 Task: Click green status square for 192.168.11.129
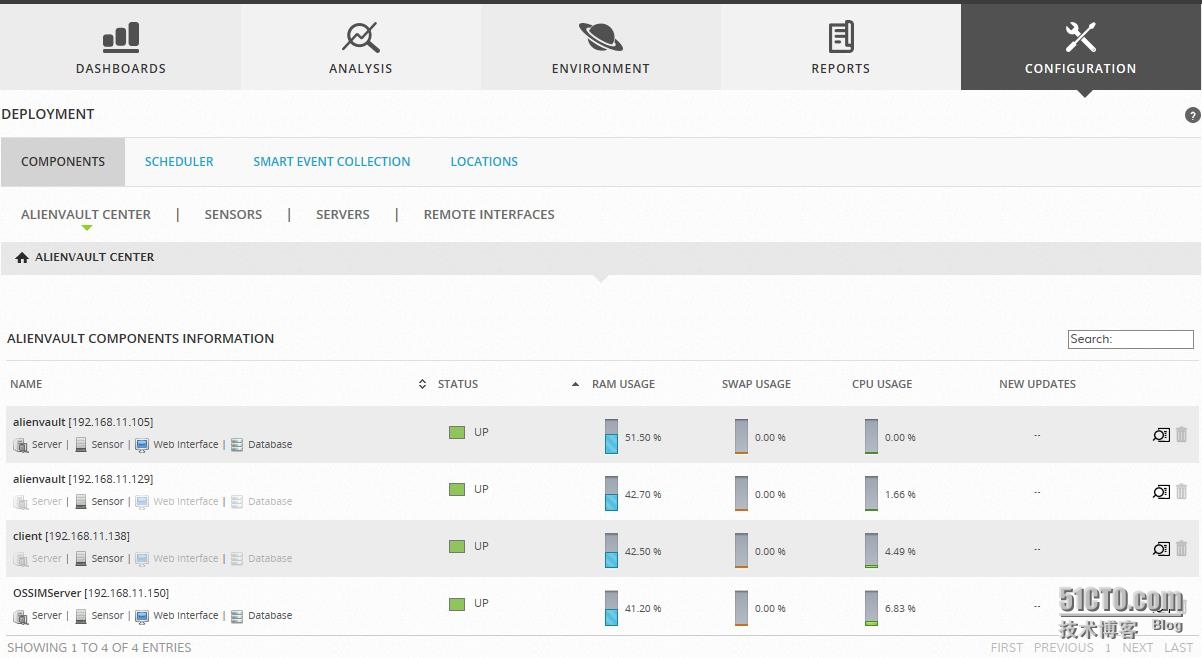coord(457,490)
